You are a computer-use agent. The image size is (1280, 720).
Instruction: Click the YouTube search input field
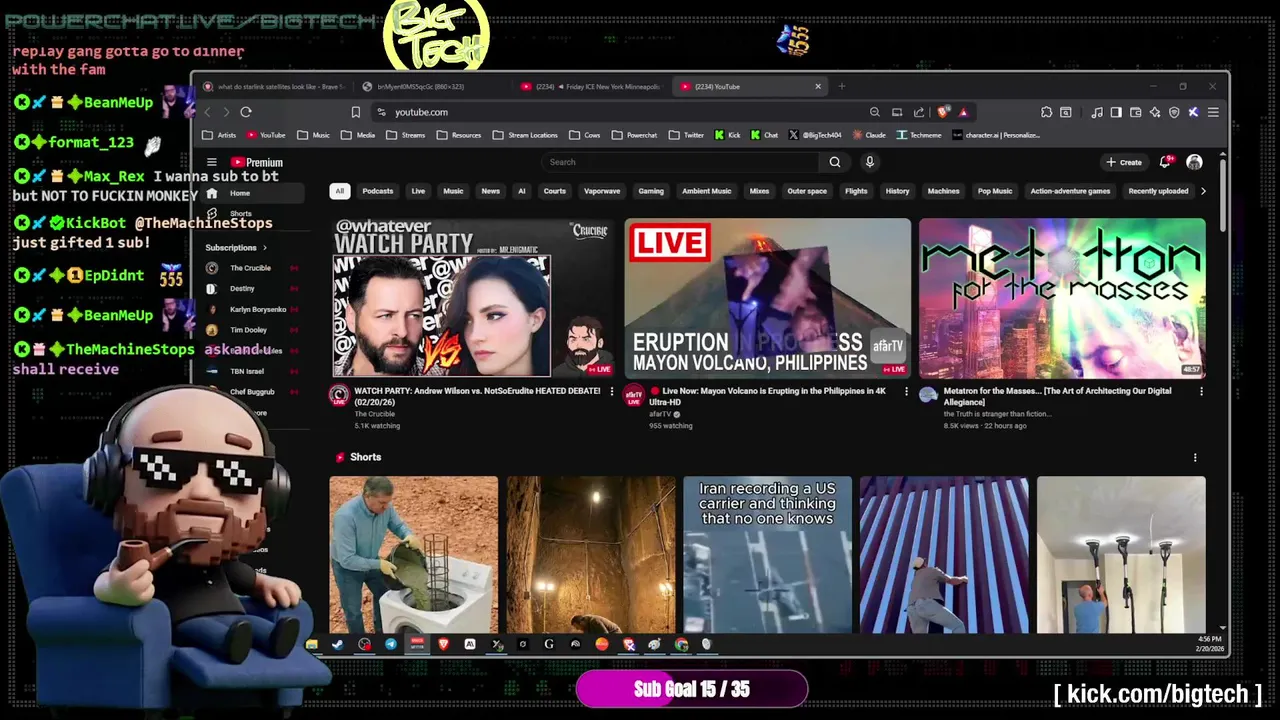pos(682,162)
